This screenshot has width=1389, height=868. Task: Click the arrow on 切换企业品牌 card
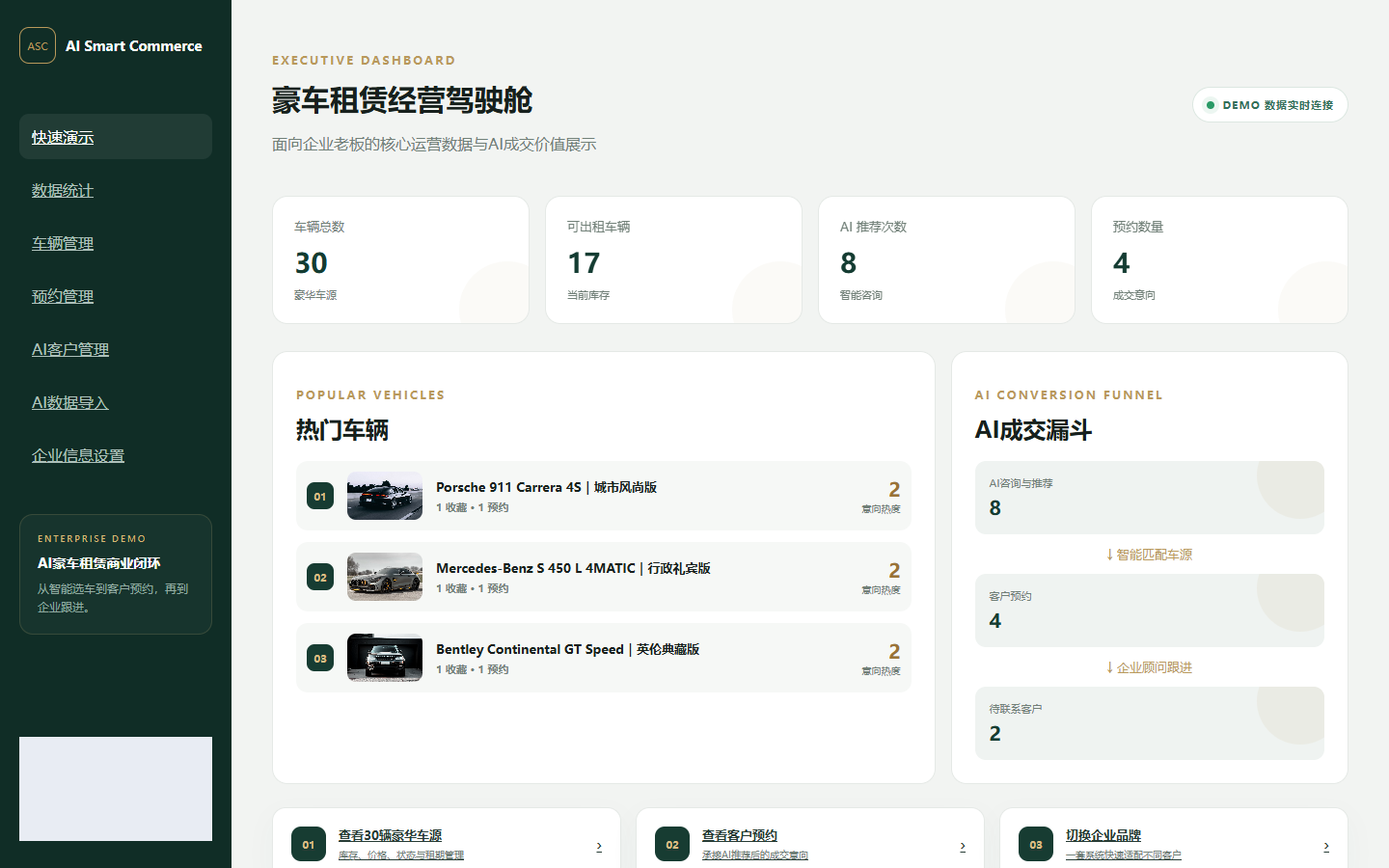1326,847
